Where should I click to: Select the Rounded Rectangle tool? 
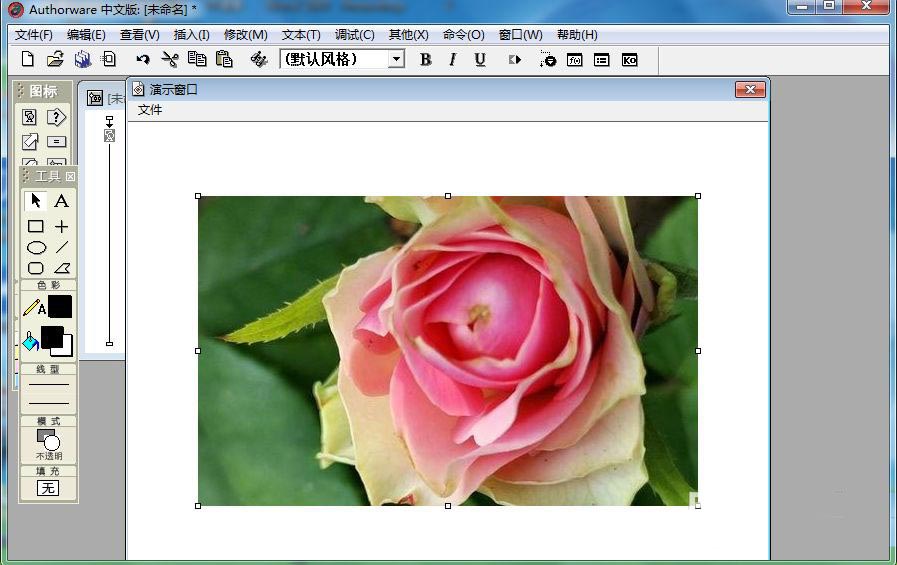36,268
